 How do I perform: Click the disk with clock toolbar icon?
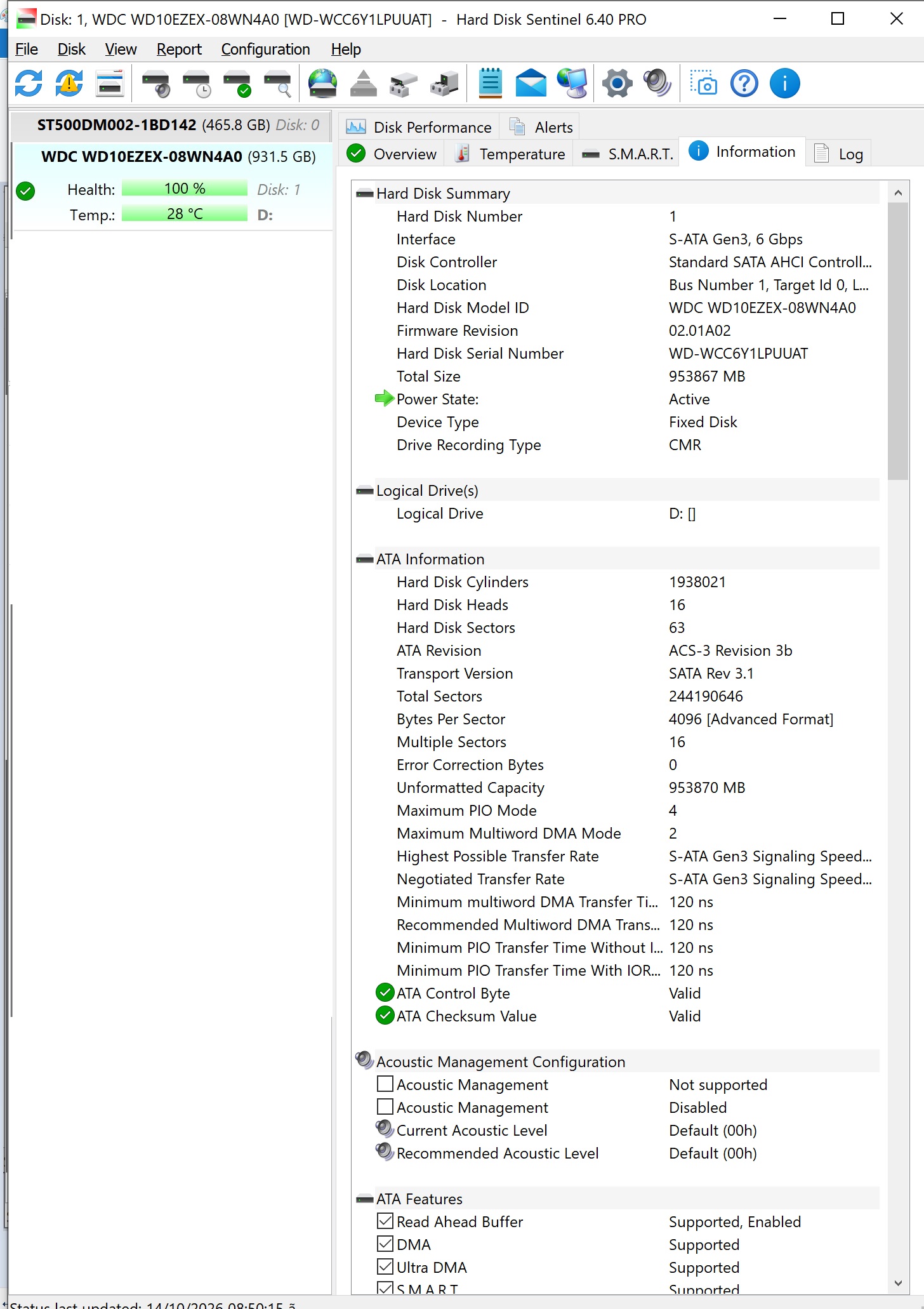tap(196, 83)
